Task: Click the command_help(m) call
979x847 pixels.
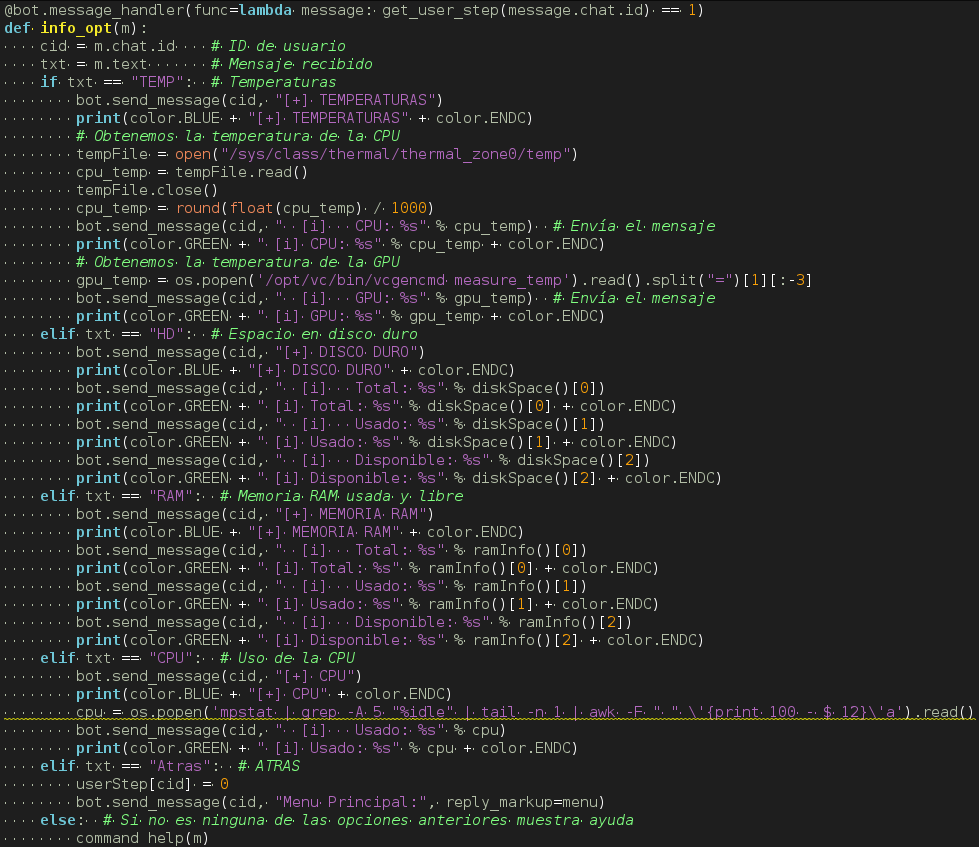Action: (x=142, y=838)
